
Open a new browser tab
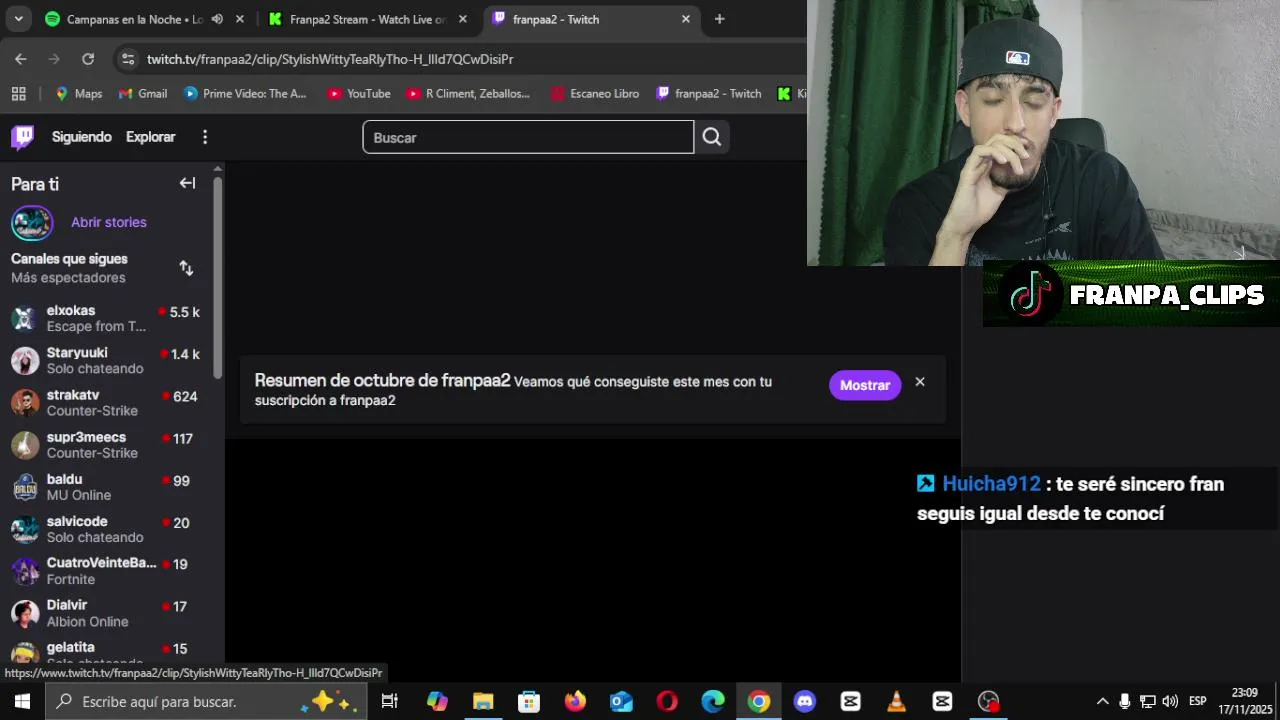click(719, 19)
